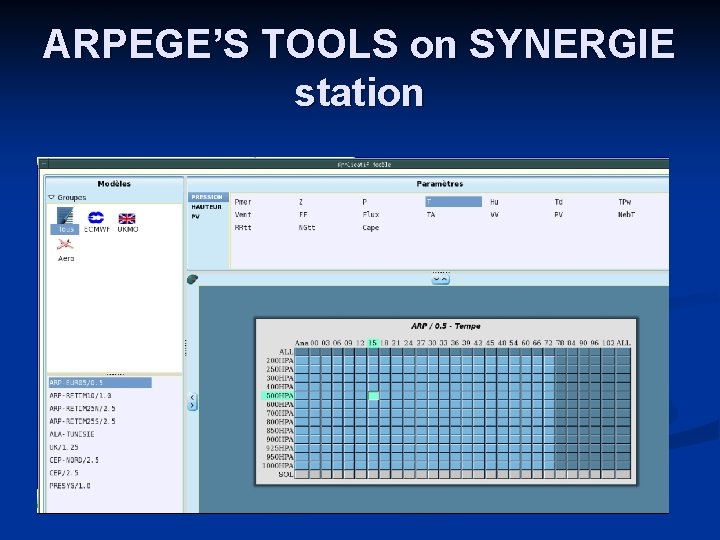Select the ALL column header after 102
Screen dimensions: 720x540
tap(623, 343)
